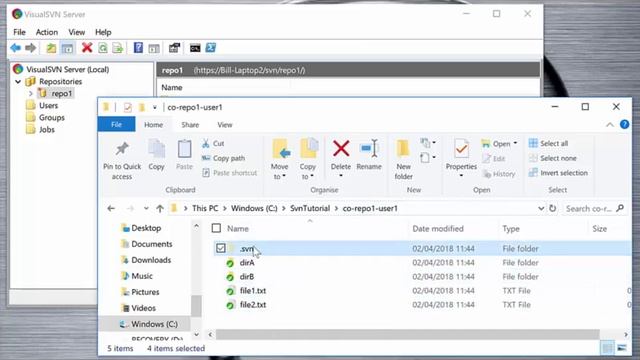The height and width of the screenshot is (360, 640).
Task: Open View menu in VisualSVN Server
Action: [77, 32]
